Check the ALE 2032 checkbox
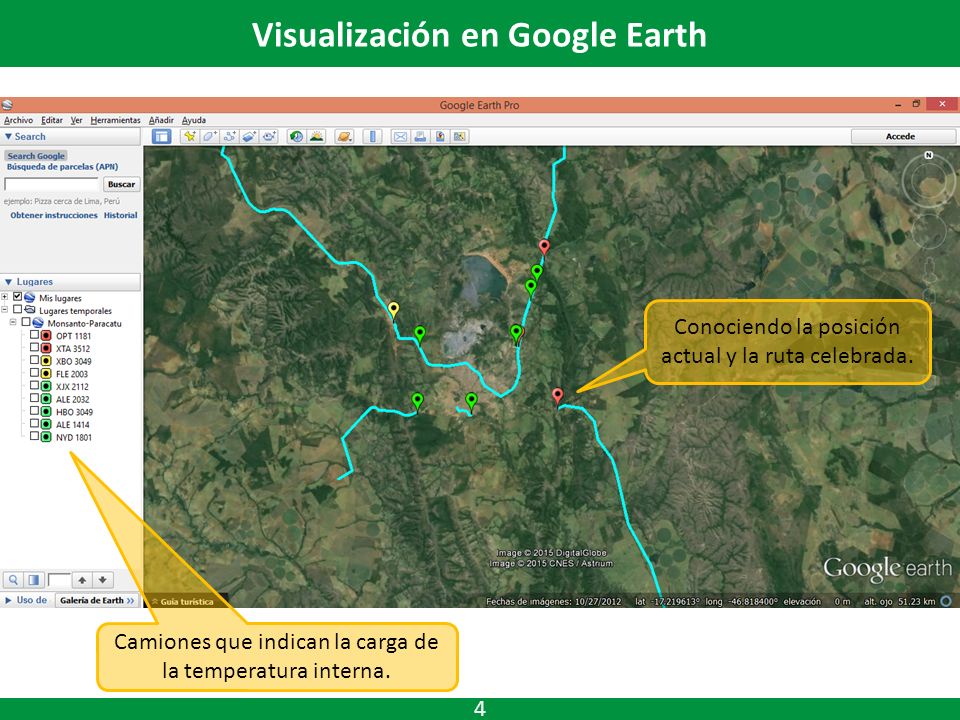The width and height of the screenshot is (960, 720). 34,398
